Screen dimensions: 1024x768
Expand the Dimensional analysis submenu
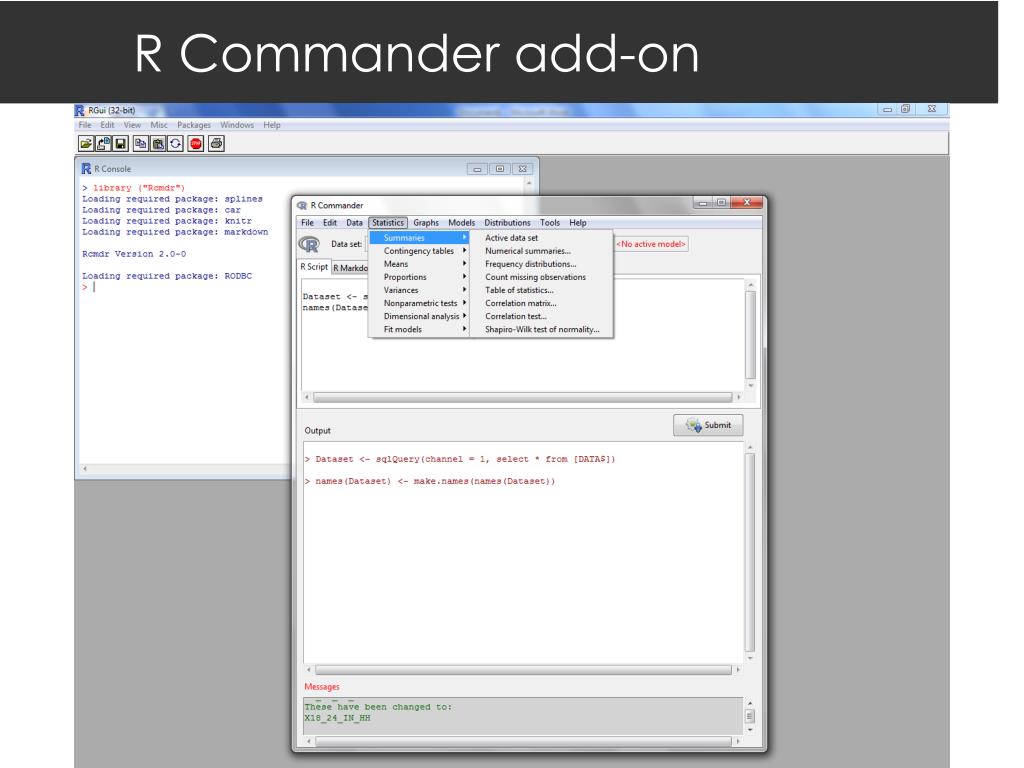pyautogui.click(x=419, y=316)
